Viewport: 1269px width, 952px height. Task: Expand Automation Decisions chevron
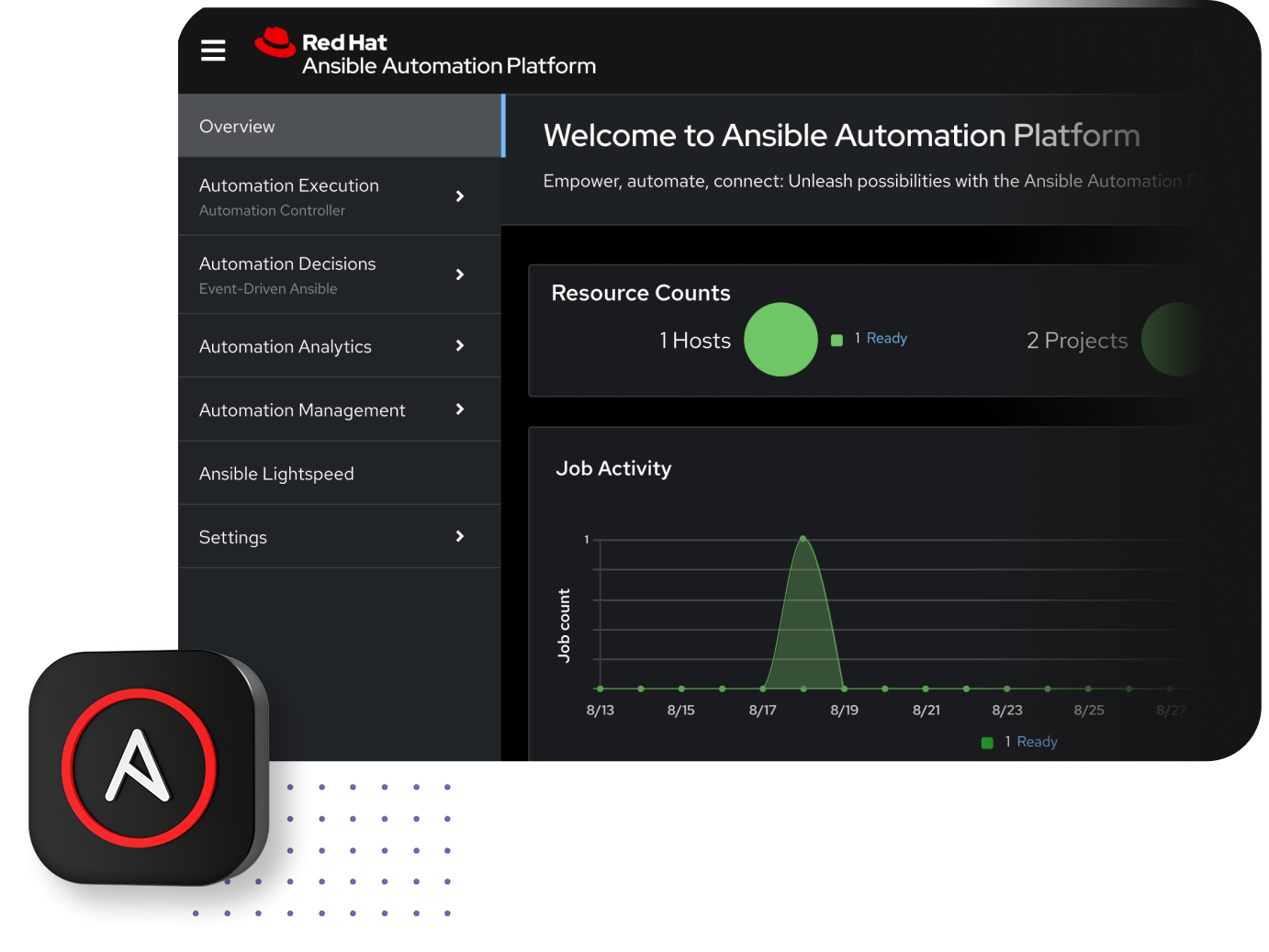[x=460, y=274]
